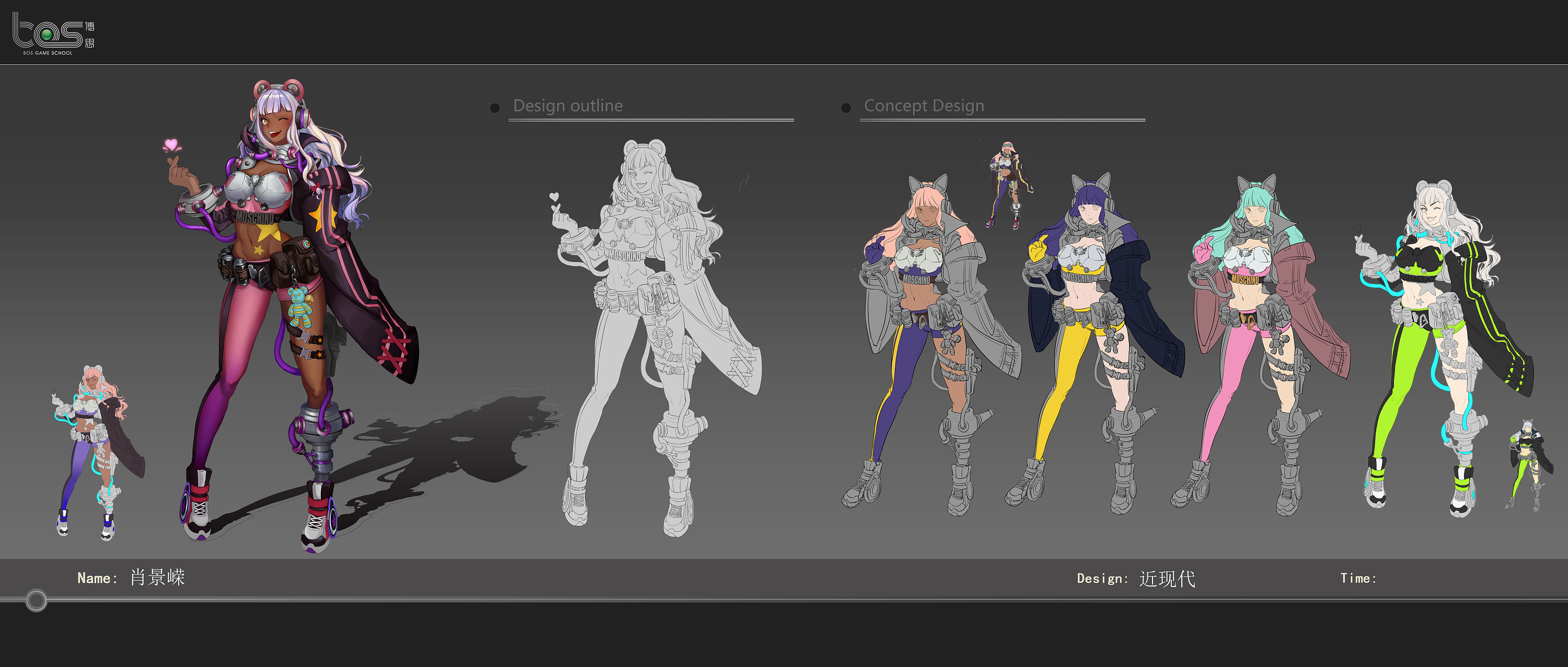Click the circular slider handle at the bottom left
1568x667 pixels.
click(37, 600)
